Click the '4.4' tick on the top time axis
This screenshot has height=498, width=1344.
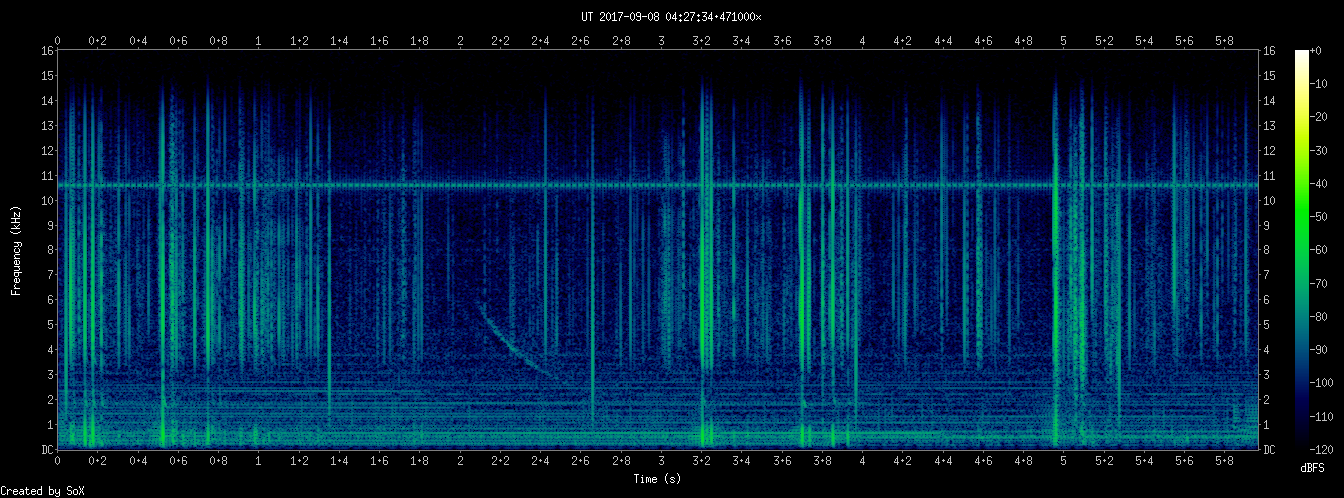click(942, 41)
